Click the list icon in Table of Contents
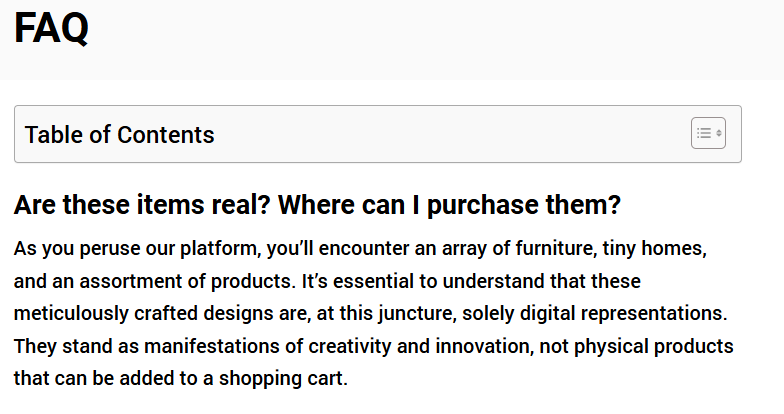This screenshot has height=414, width=784. 704,133
